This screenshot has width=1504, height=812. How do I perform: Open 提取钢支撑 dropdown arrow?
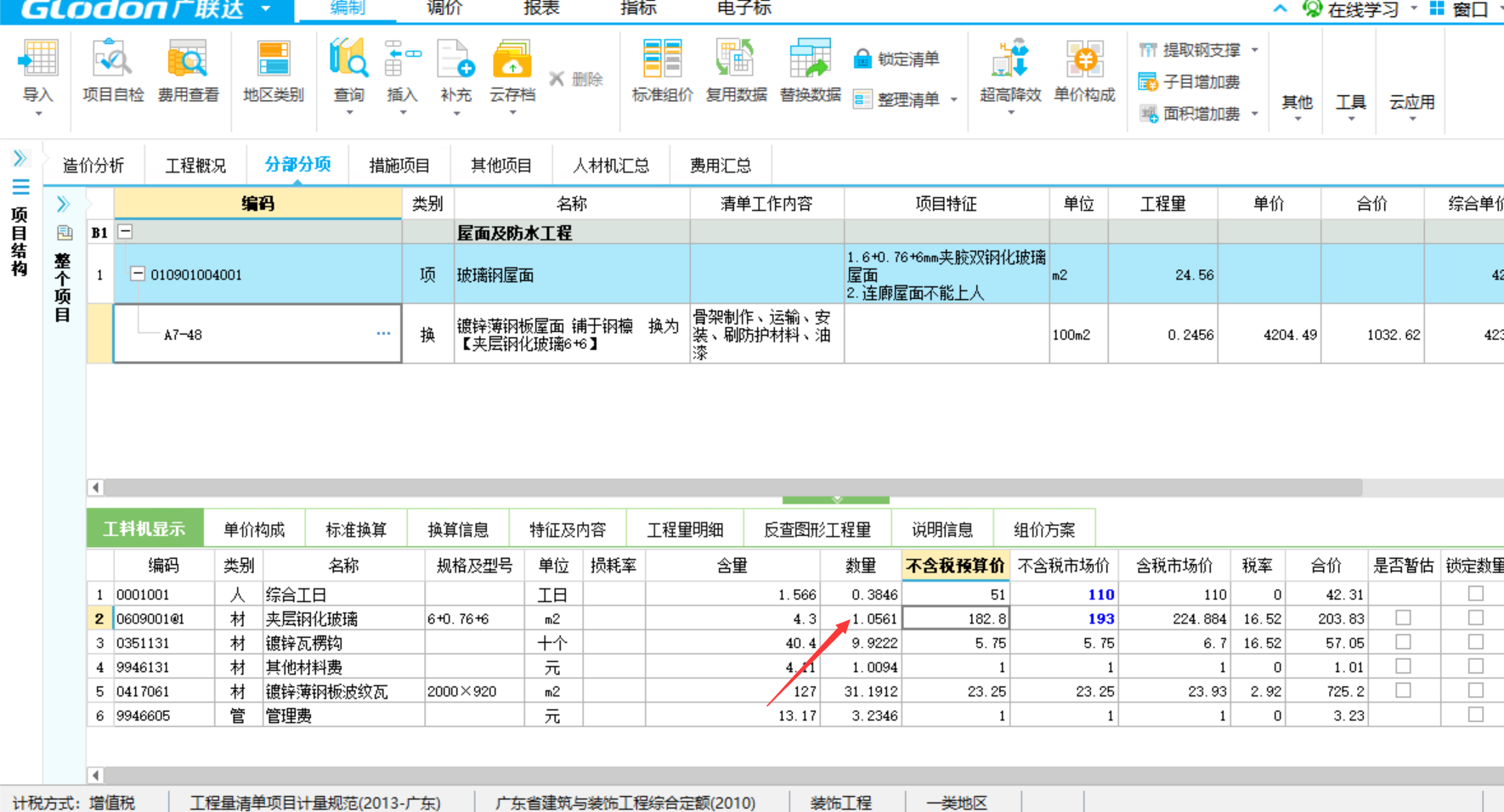1254,50
